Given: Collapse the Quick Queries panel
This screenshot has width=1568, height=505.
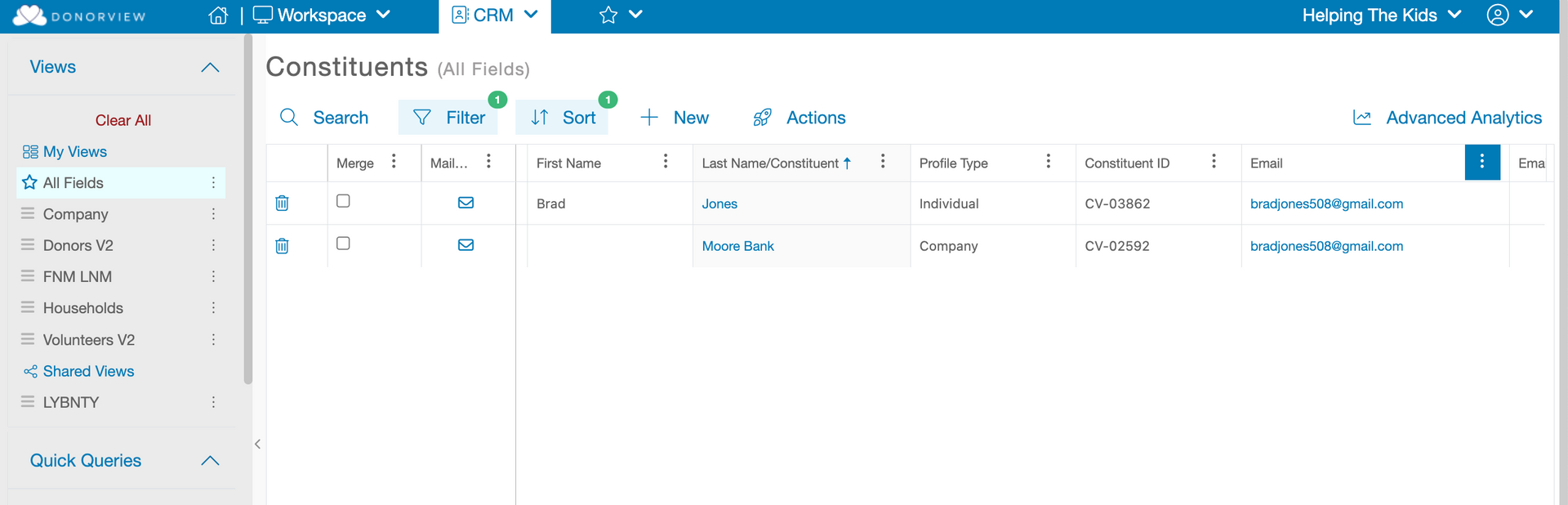Looking at the screenshot, I should (210, 461).
